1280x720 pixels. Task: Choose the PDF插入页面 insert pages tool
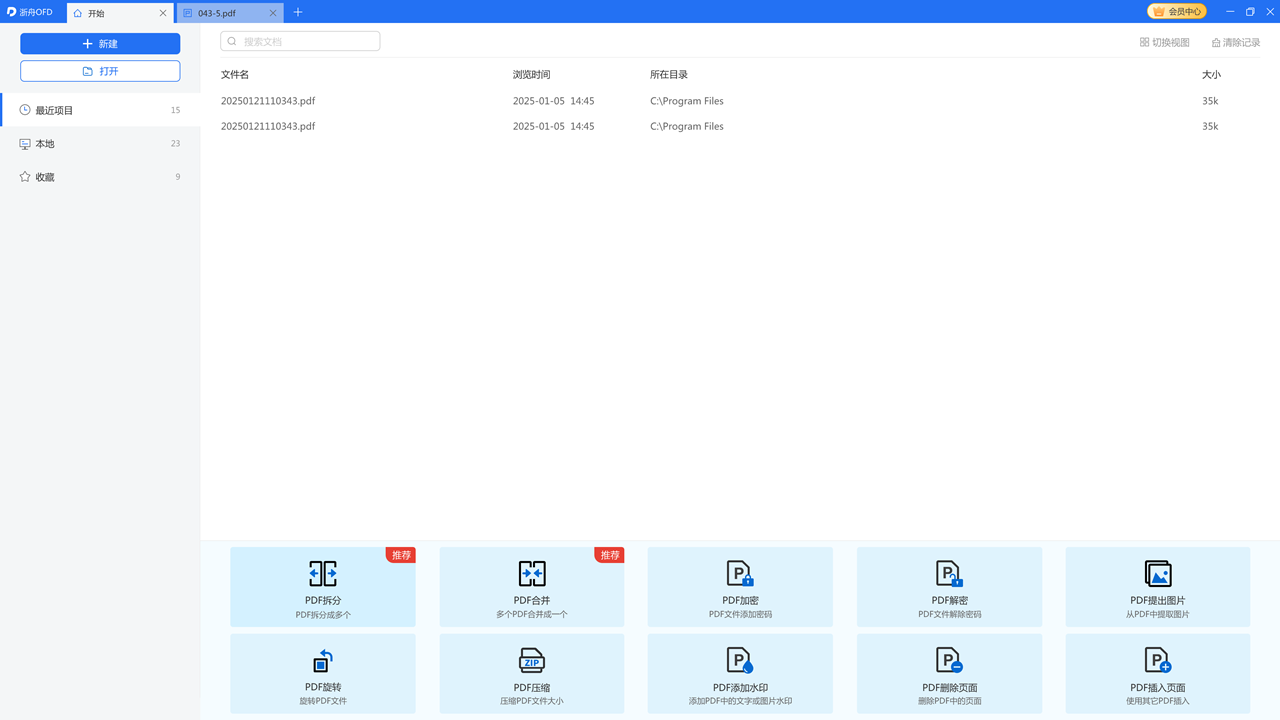click(x=1157, y=673)
